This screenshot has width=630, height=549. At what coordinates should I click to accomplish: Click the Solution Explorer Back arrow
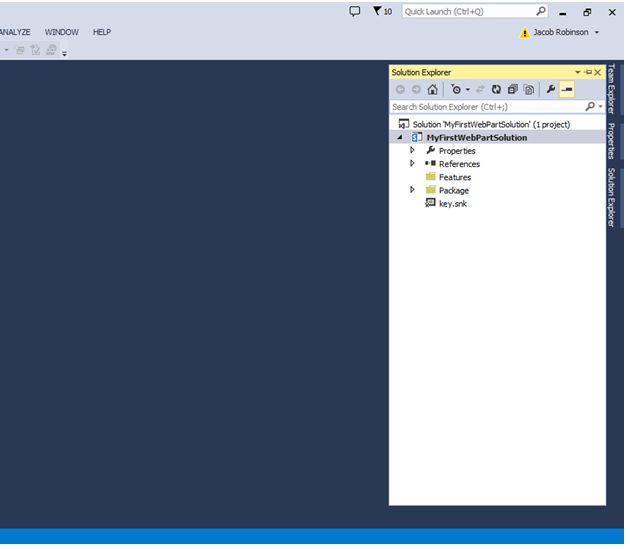pos(400,89)
